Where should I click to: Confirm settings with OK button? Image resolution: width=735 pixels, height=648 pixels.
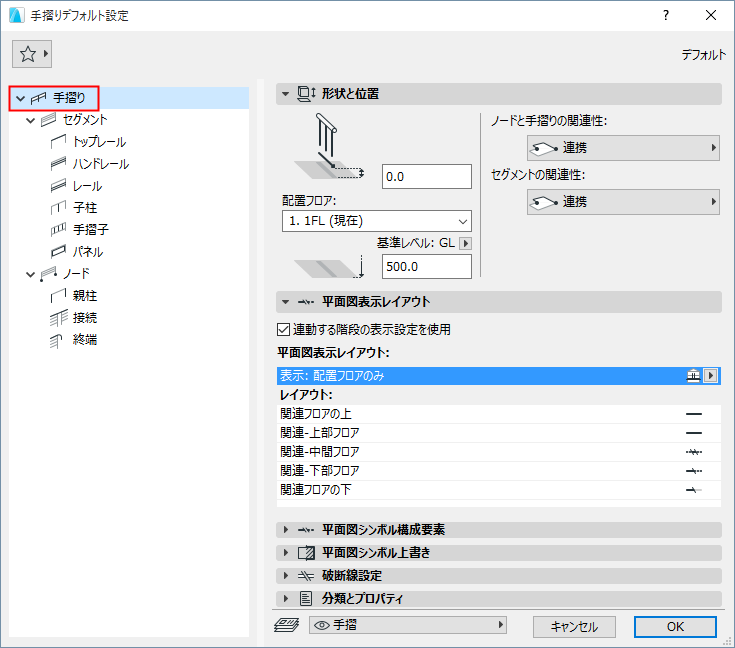[675, 627]
